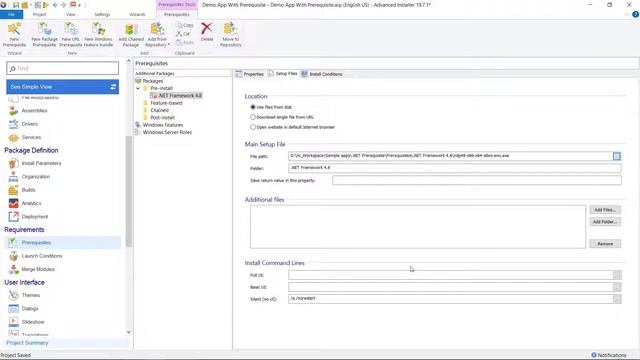Open Themes page in sidebar
This screenshot has width=640, height=360.
[x=31, y=295]
